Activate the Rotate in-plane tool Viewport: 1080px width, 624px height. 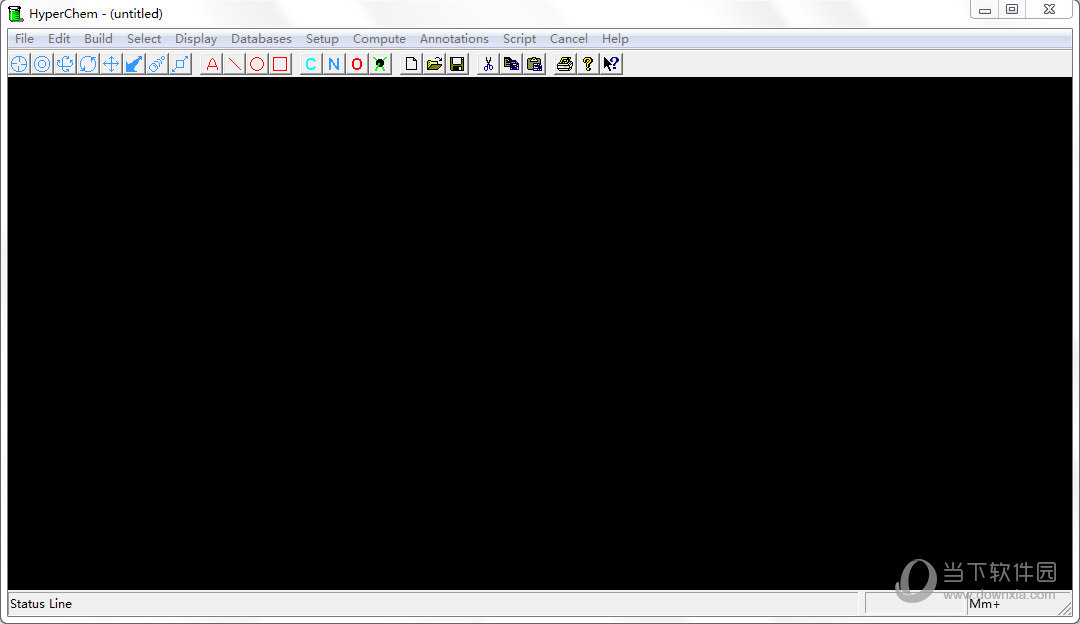coord(88,64)
